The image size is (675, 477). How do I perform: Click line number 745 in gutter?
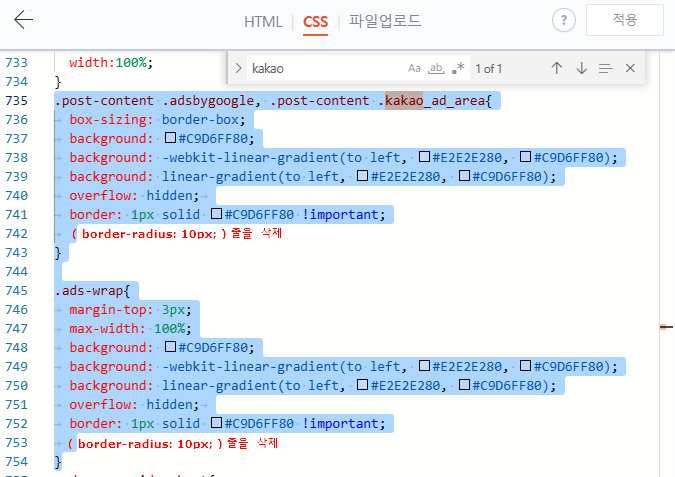click(x=16, y=291)
